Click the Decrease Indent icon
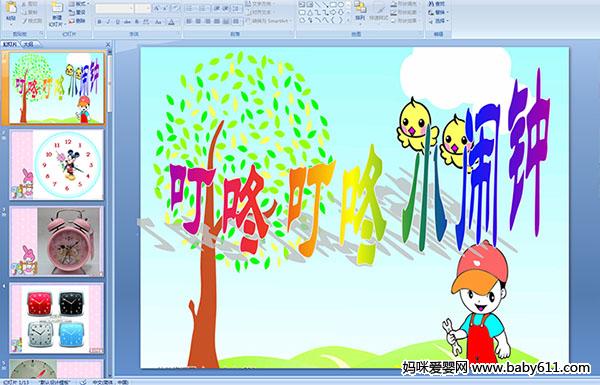The height and width of the screenshot is (385, 600). [x=217, y=8]
